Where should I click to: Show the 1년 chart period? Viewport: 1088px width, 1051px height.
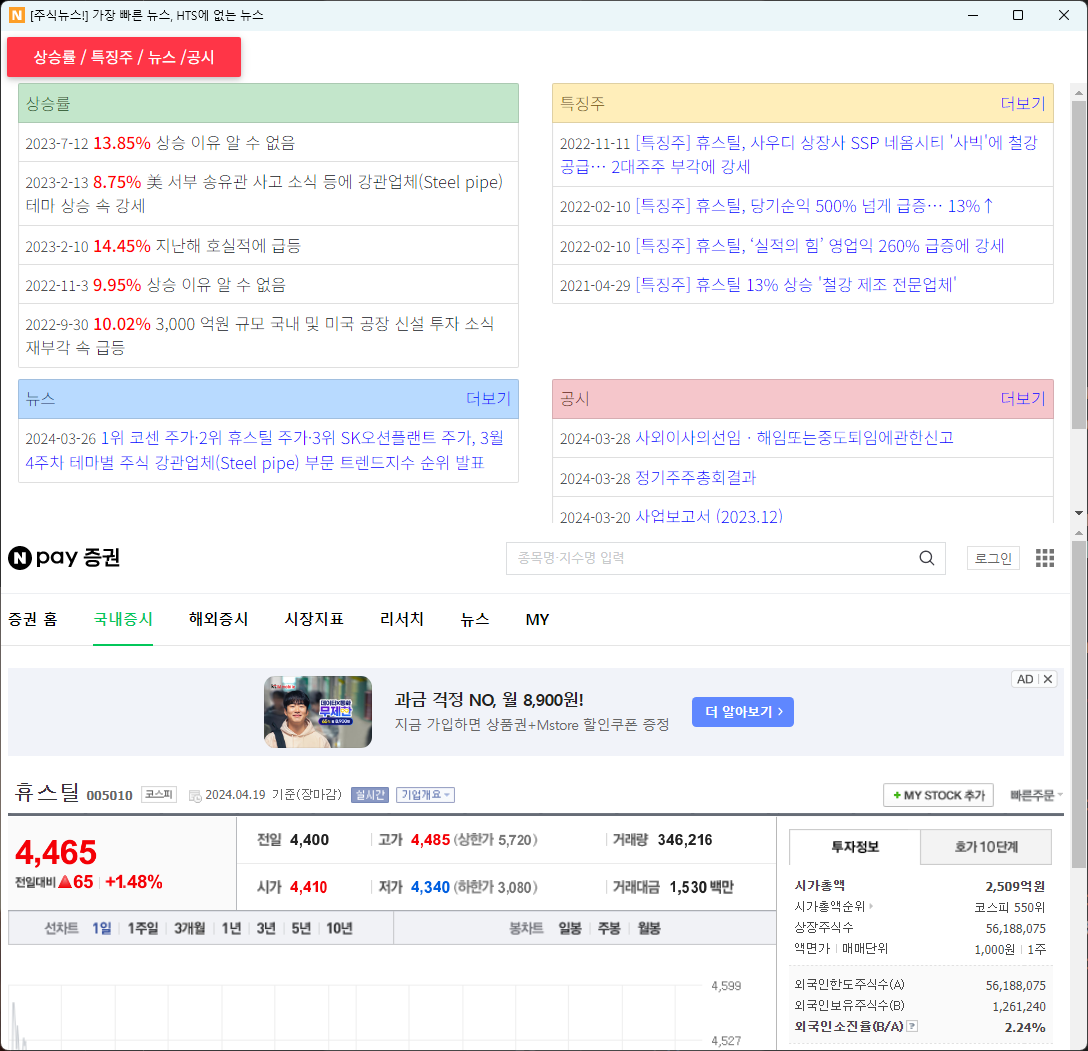tap(232, 928)
